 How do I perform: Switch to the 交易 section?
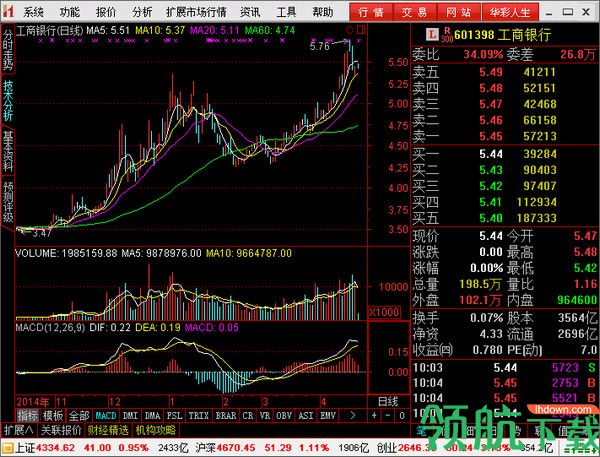(x=414, y=12)
